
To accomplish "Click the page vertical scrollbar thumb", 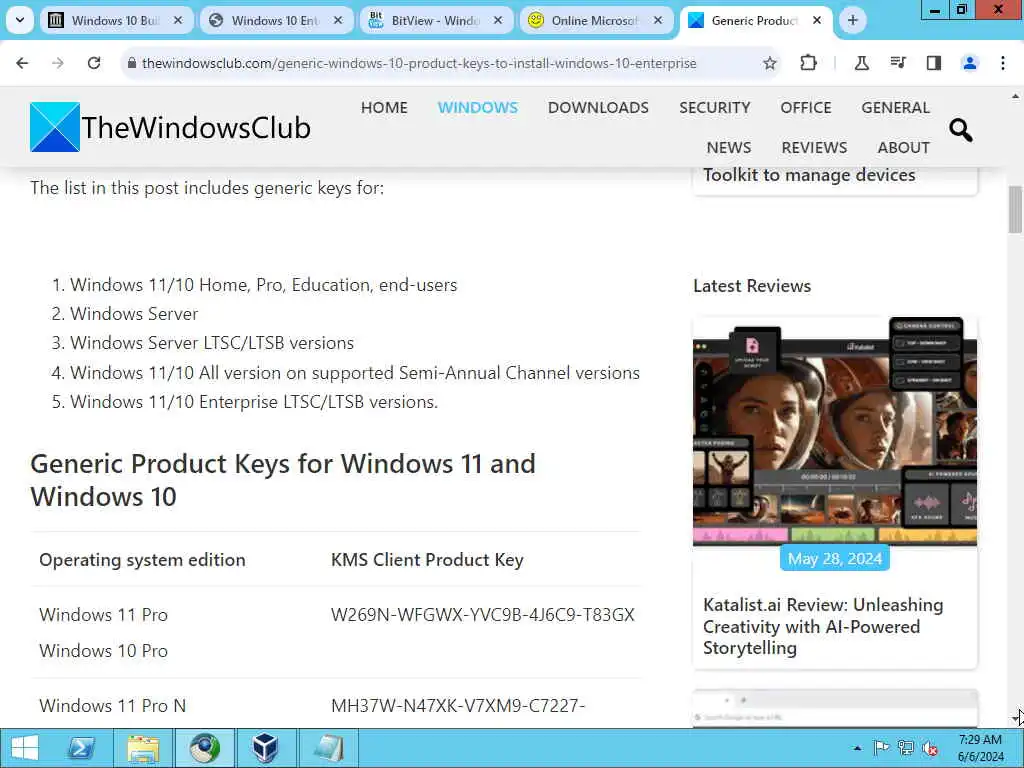I will [1015, 209].
